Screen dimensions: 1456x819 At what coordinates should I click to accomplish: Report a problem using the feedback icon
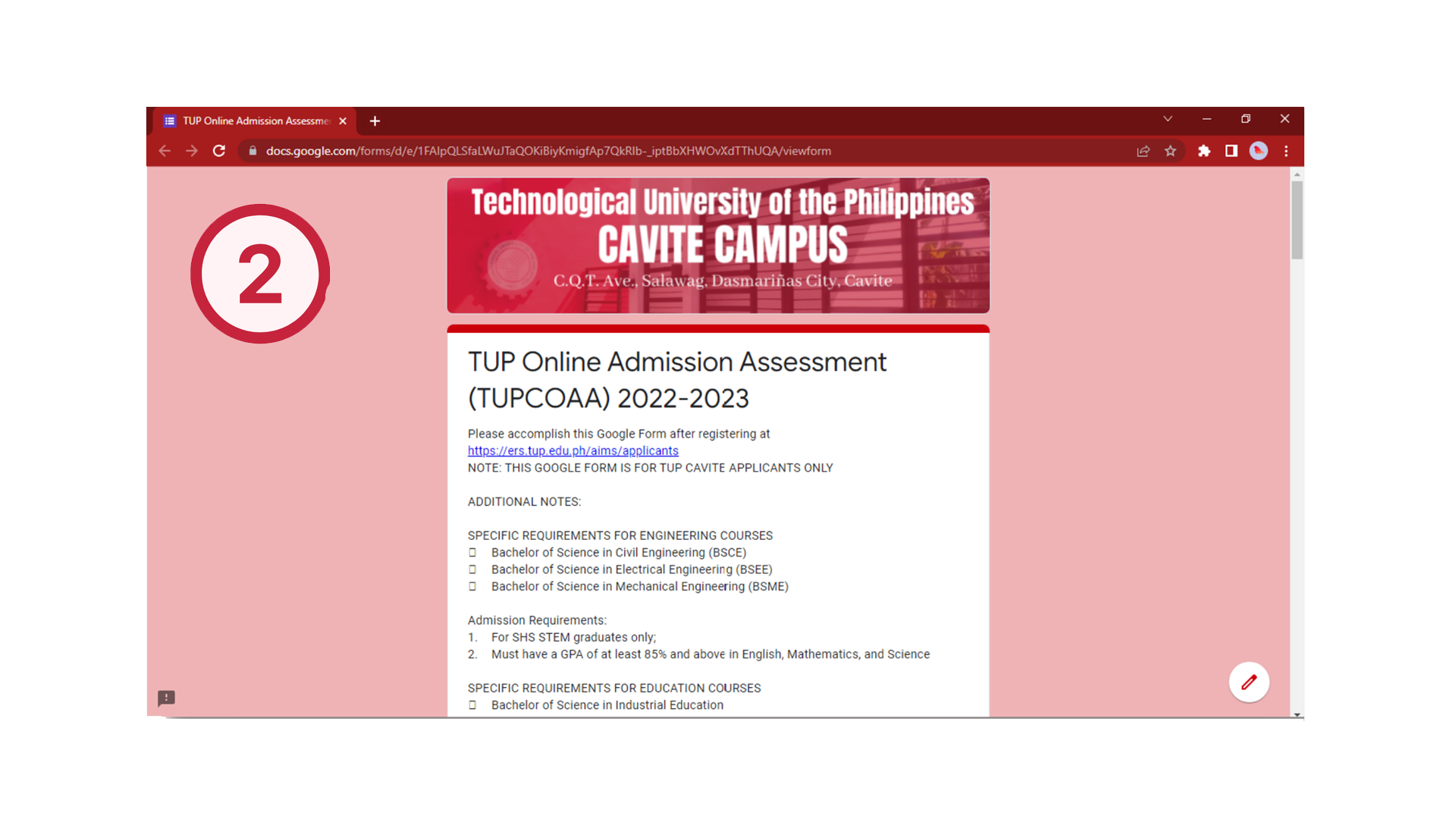(165, 698)
